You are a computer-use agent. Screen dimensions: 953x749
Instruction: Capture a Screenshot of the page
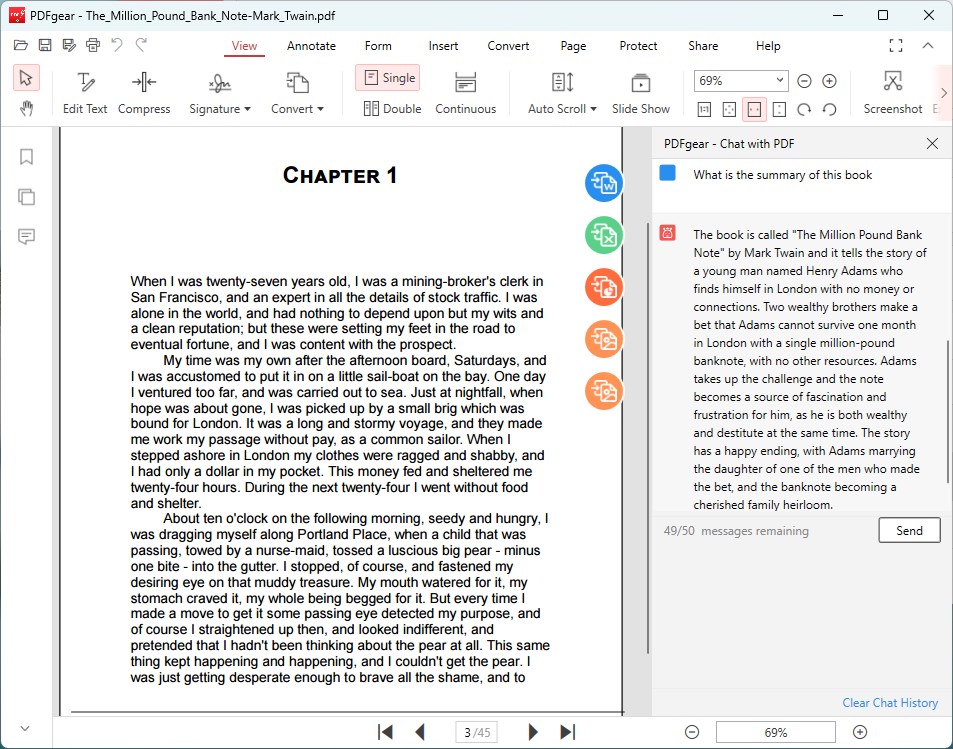891,90
